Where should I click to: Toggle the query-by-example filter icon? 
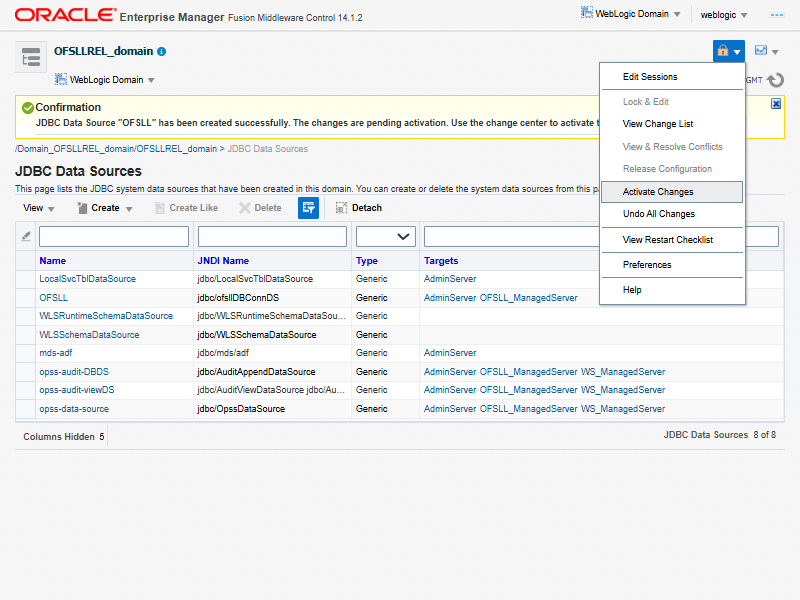coord(308,208)
